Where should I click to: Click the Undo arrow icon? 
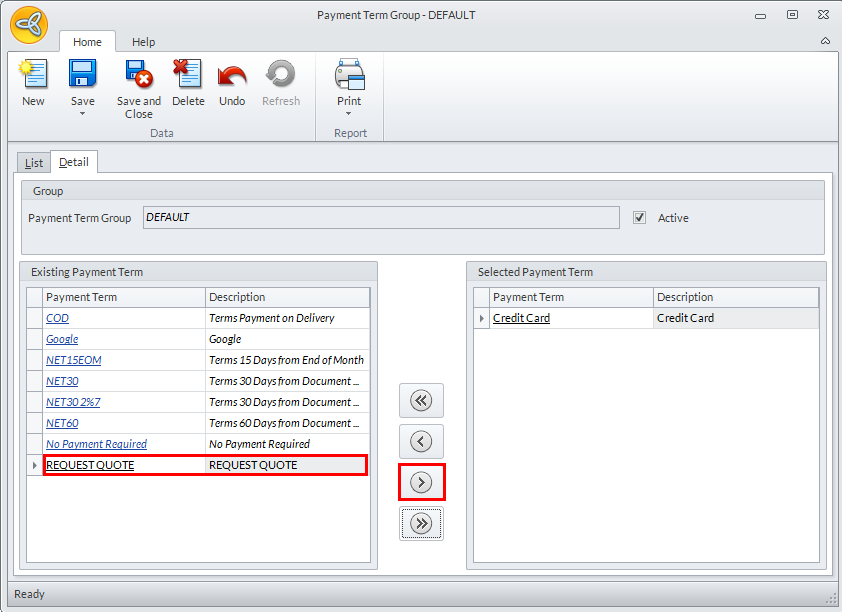232,75
